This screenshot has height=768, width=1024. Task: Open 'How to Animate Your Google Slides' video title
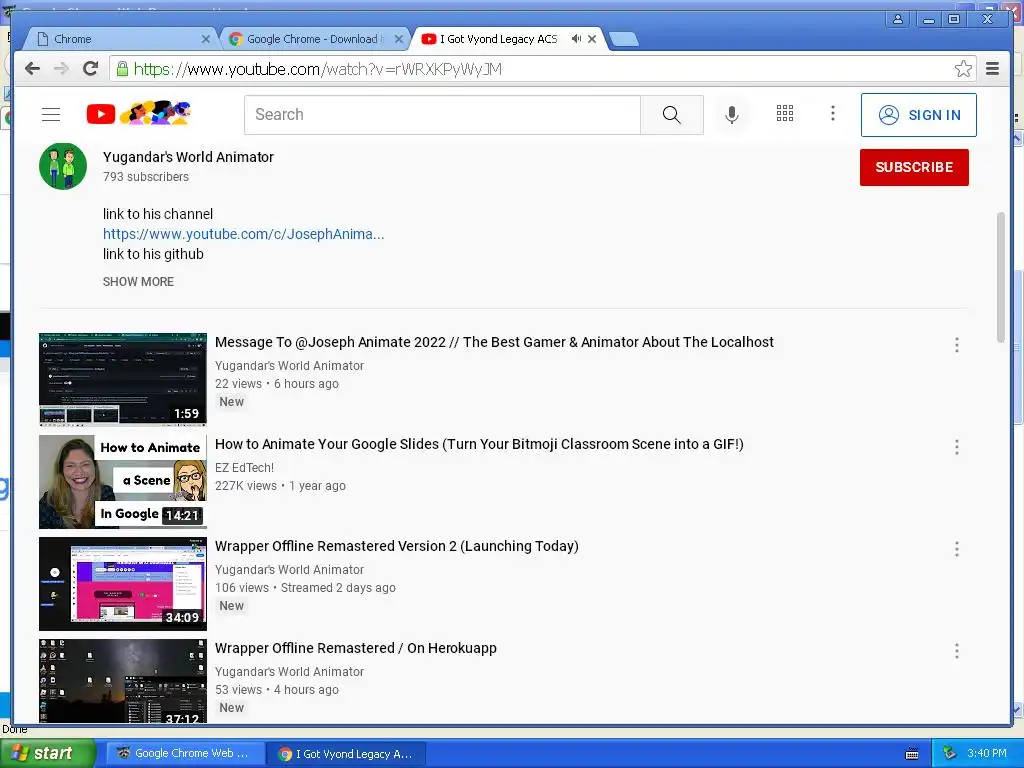[x=479, y=444]
